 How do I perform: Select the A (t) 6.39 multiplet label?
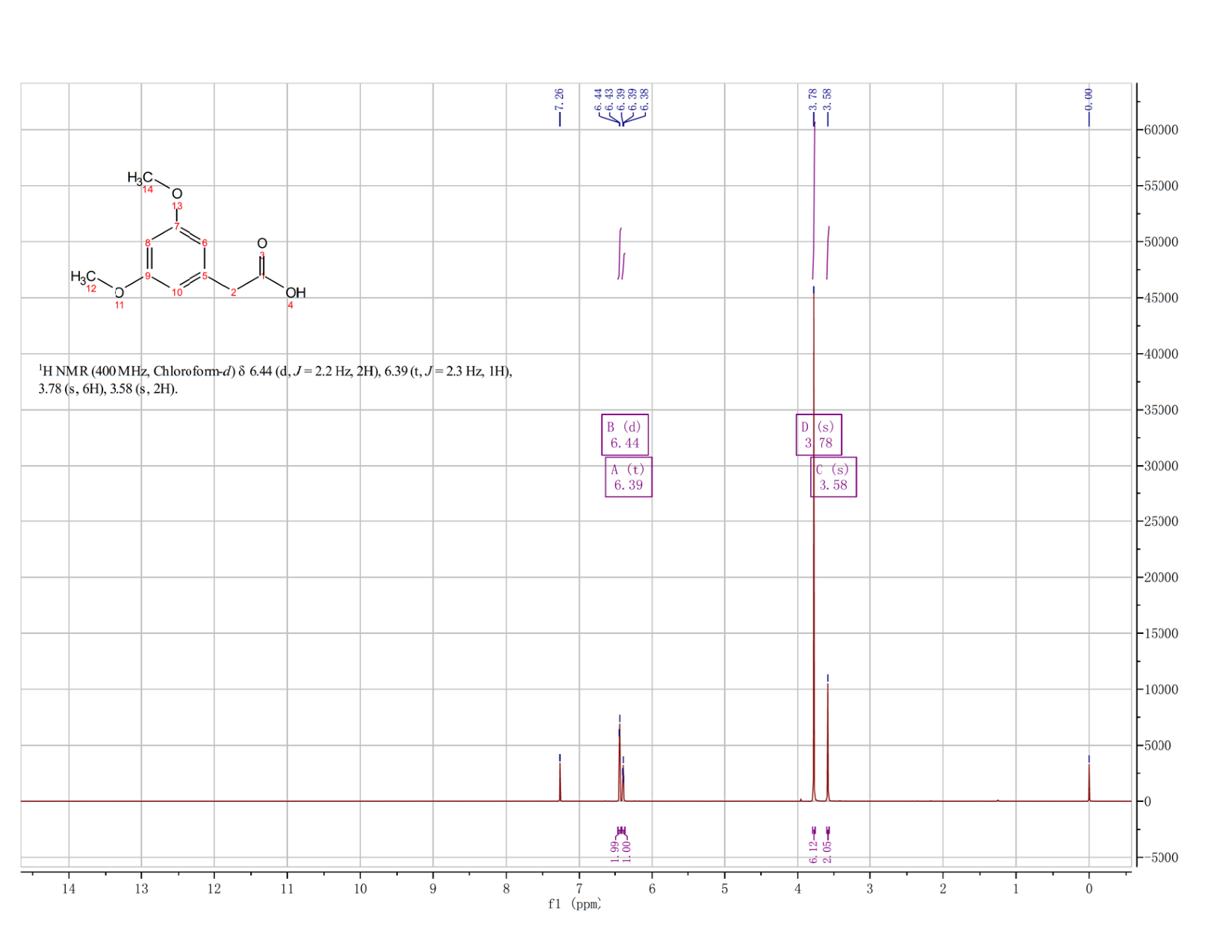[629, 477]
